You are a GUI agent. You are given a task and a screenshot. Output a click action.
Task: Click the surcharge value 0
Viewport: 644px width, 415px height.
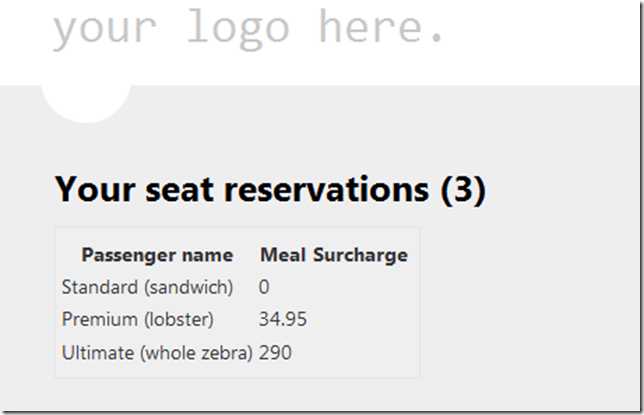click(264, 287)
